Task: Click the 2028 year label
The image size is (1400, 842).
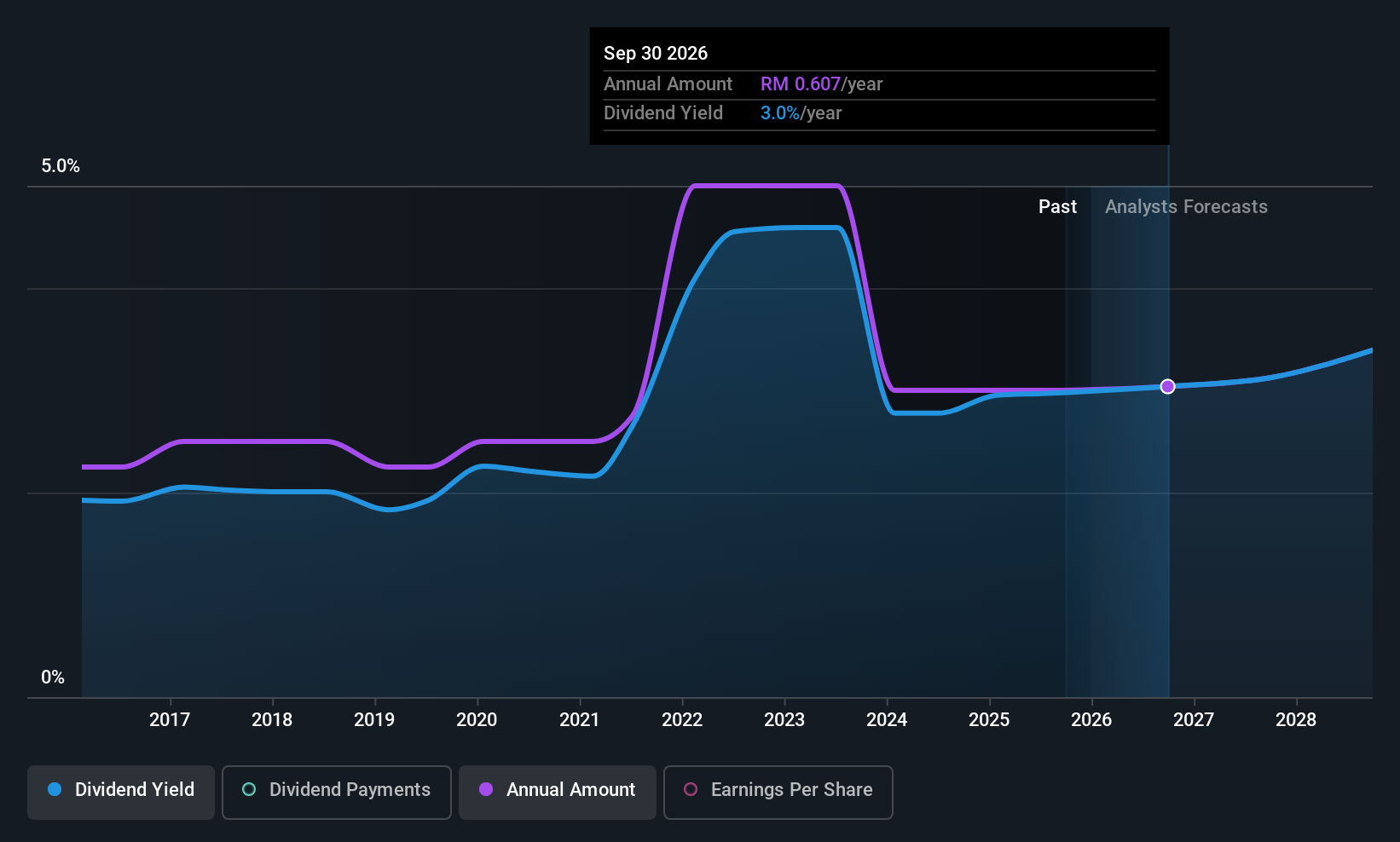Action: [1296, 719]
